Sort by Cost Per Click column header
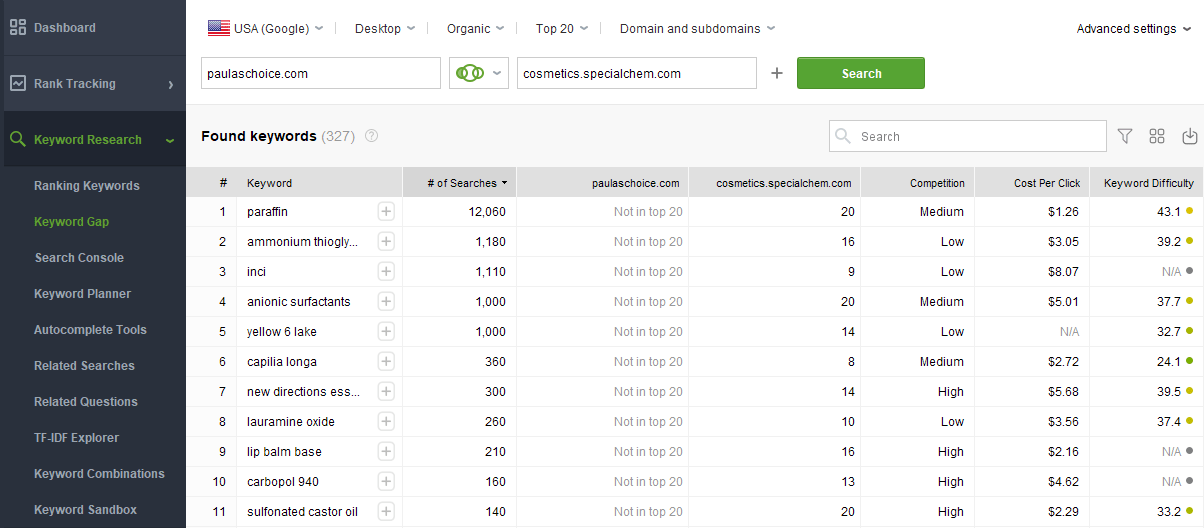 coord(1032,183)
